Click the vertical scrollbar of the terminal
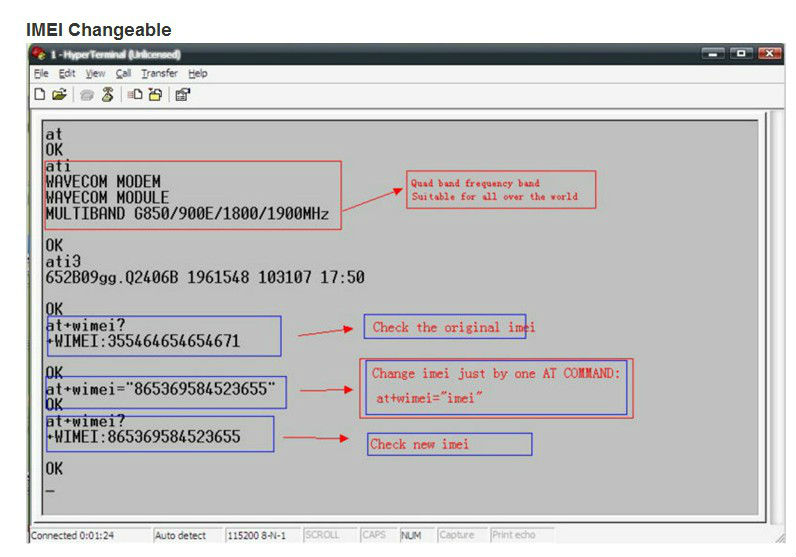Viewport: 796px width, 557px height. click(776, 317)
